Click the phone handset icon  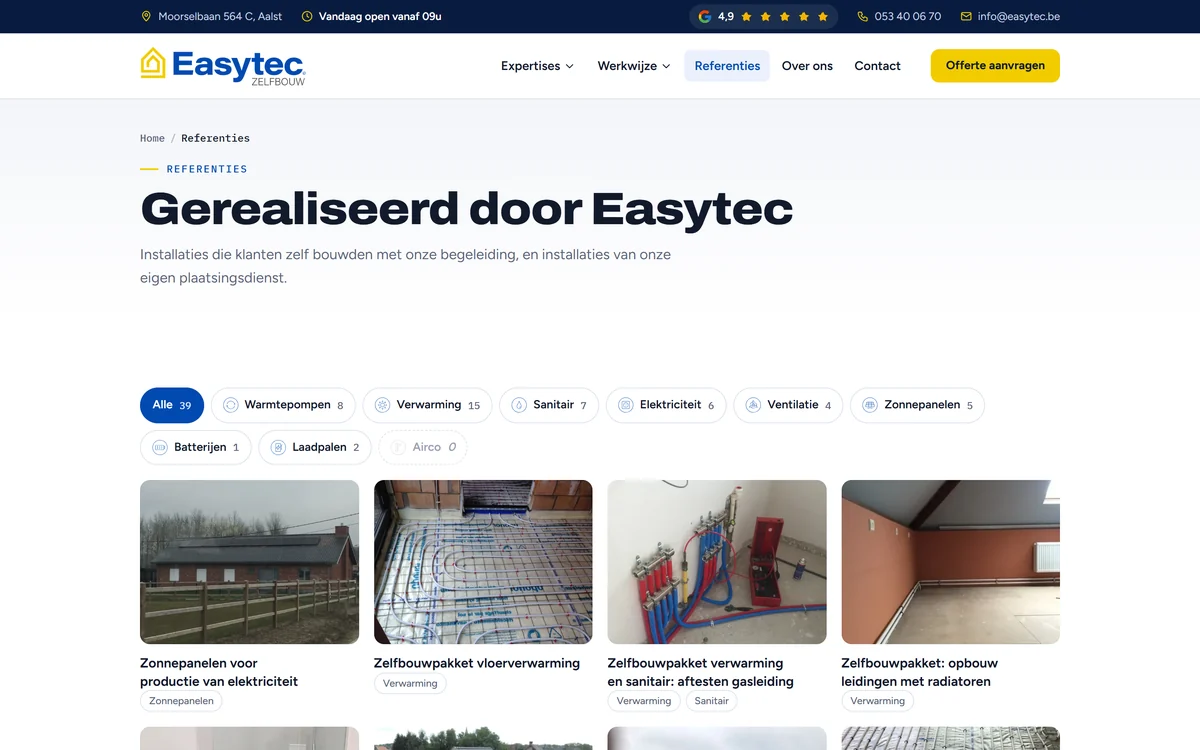point(862,16)
